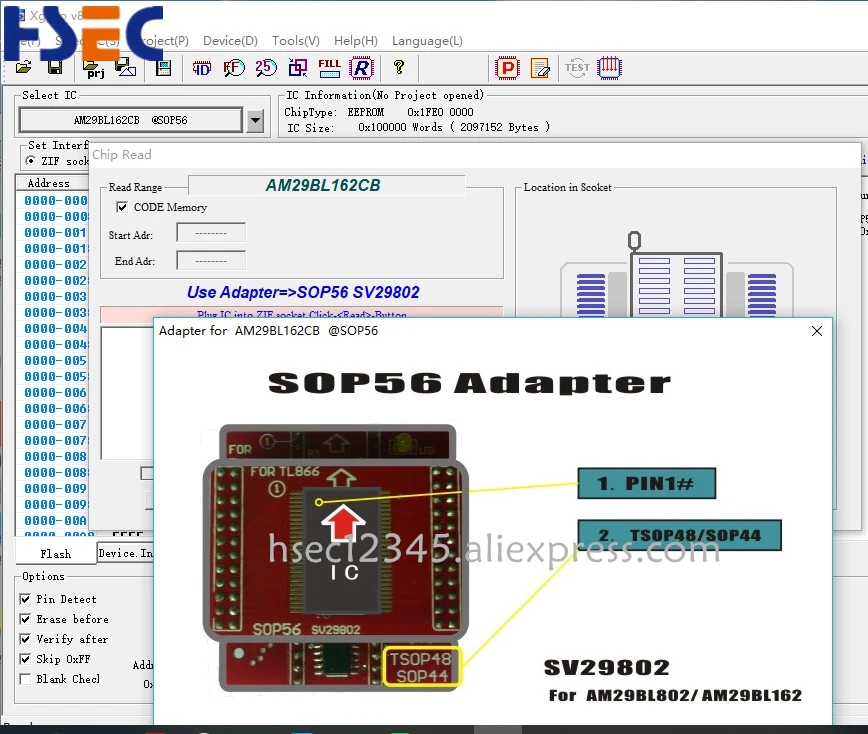
Task: Click the FF blank check toolbar icon
Action: pos(234,68)
